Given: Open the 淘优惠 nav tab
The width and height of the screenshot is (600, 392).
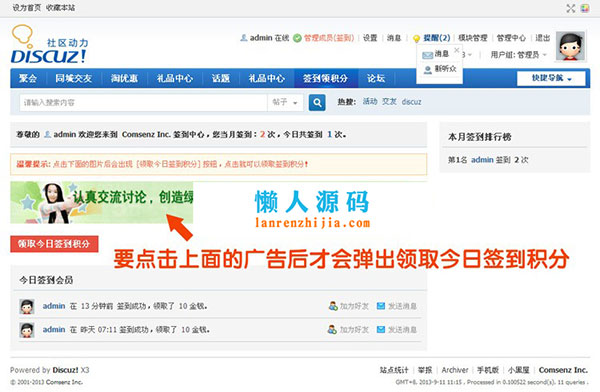Looking at the screenshot, I should click(124, 78).
